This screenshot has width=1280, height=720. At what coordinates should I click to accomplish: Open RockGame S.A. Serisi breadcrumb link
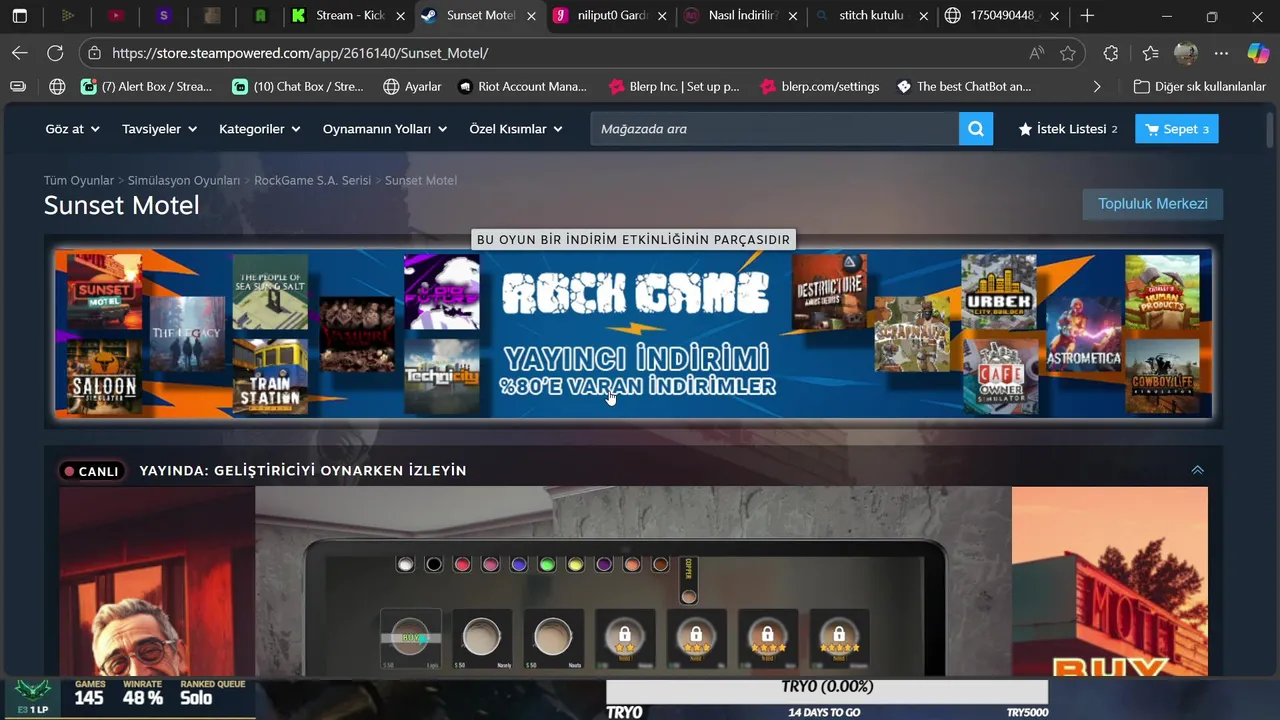click(x=312, y=181)
